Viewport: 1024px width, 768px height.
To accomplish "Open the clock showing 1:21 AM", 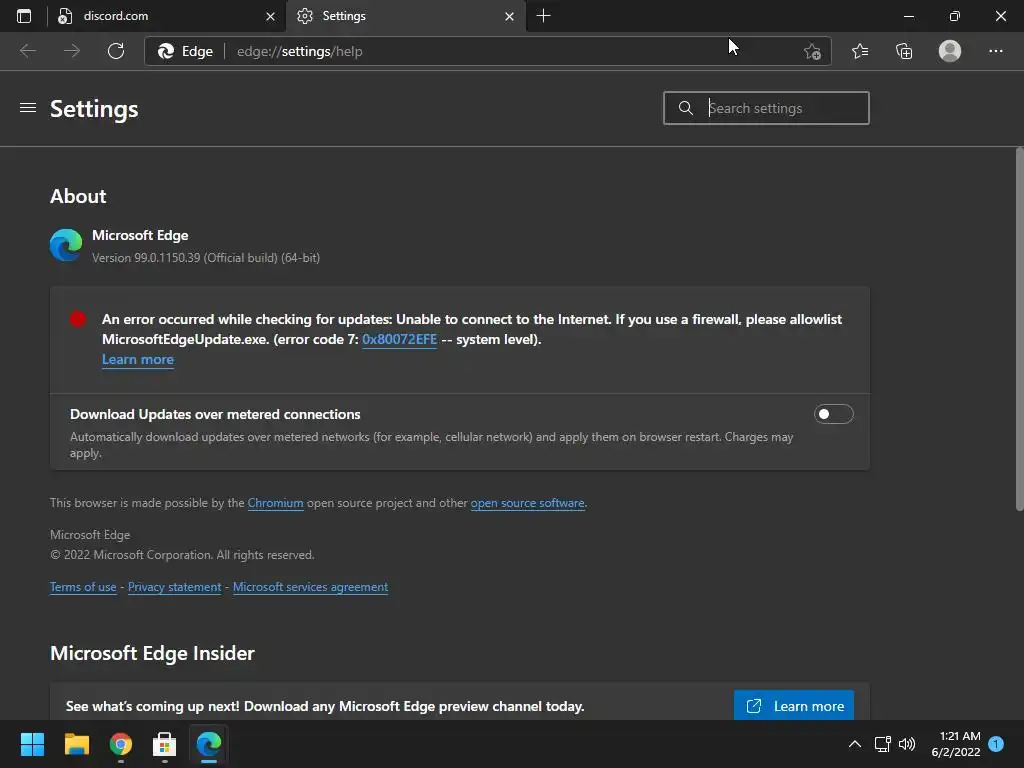I will click(x=956, y=744).
